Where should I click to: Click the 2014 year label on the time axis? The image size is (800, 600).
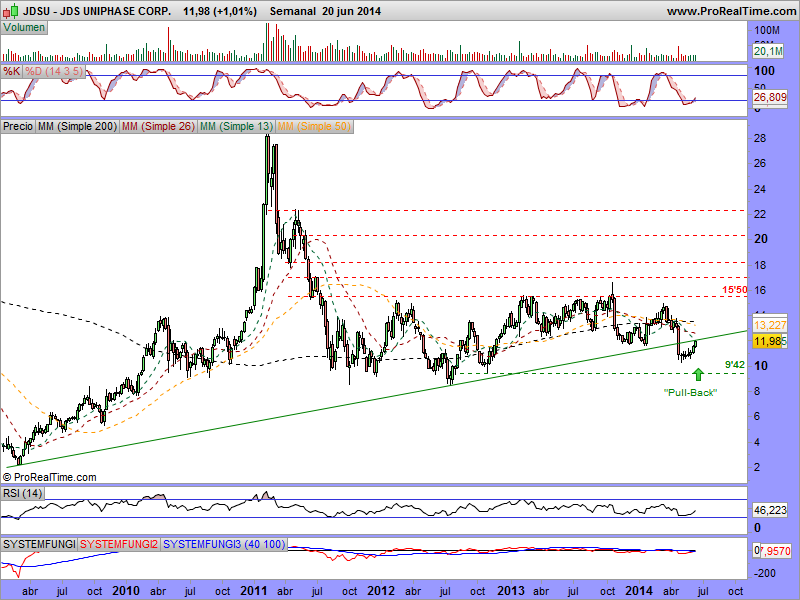point(639,591)
